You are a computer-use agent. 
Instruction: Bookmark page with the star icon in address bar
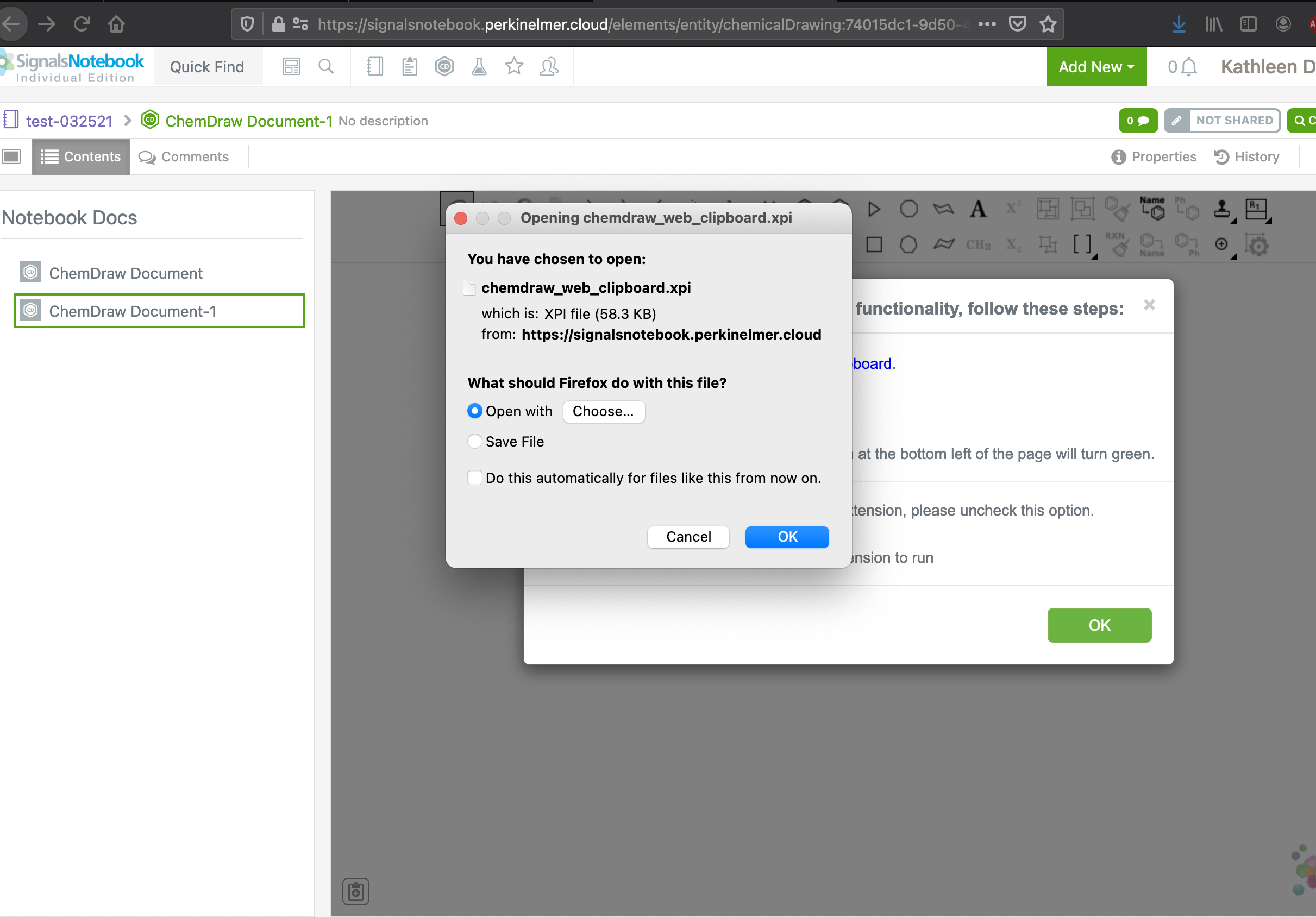pos(1048,24)
